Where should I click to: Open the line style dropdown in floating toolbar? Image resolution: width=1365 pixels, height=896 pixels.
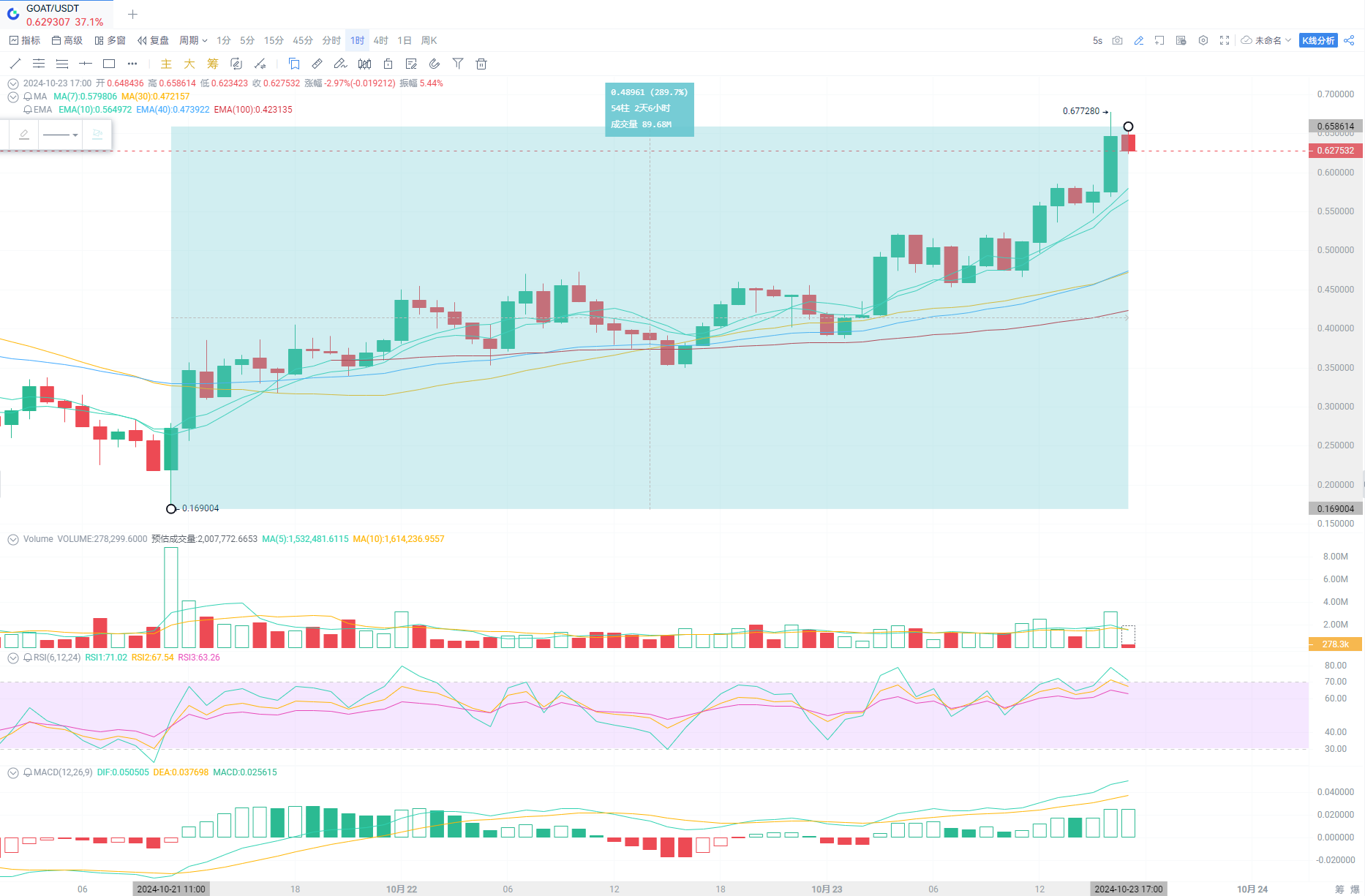(x=61, y=135)
